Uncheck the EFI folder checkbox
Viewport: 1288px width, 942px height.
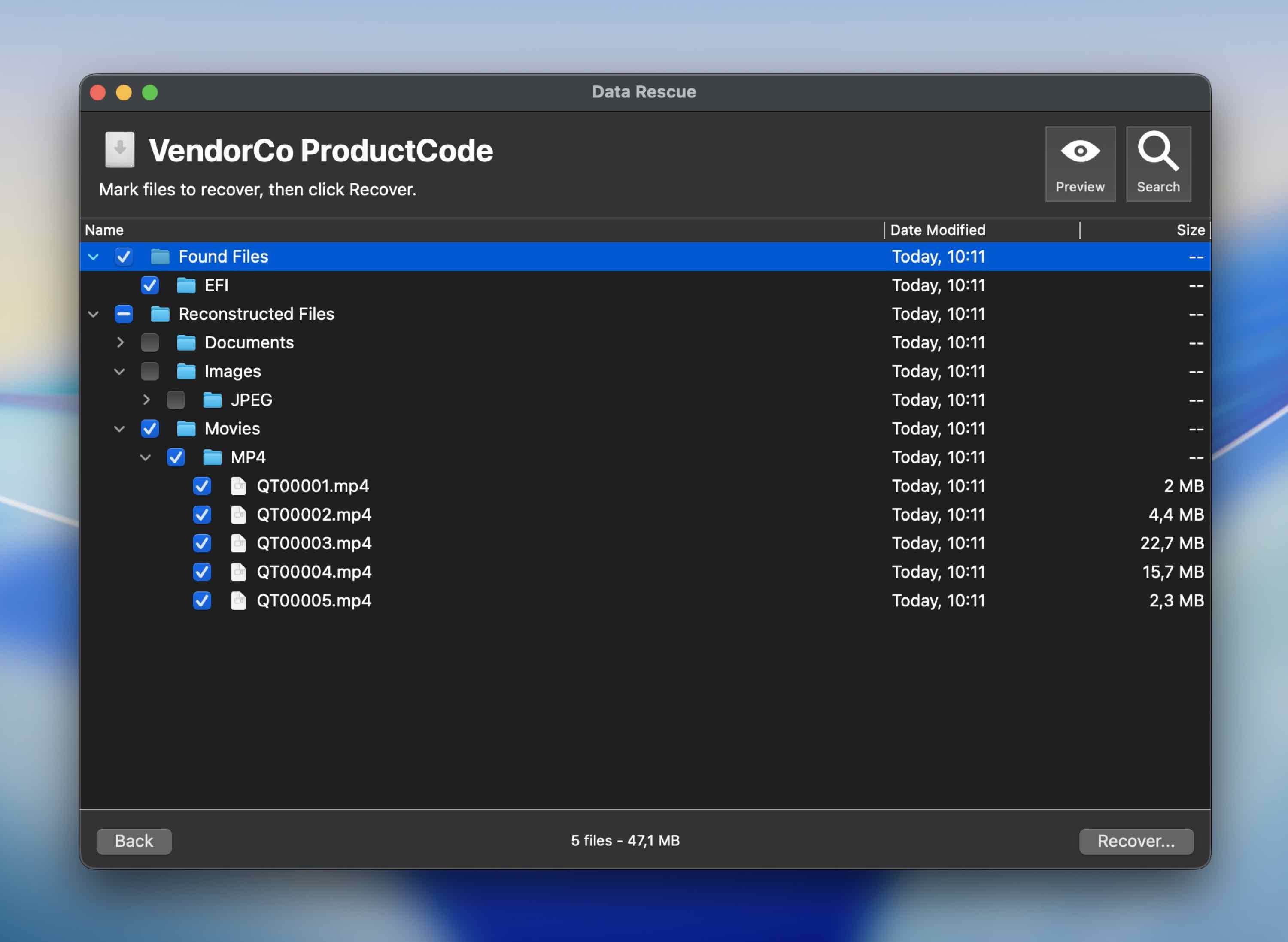[x=150, y=285]
